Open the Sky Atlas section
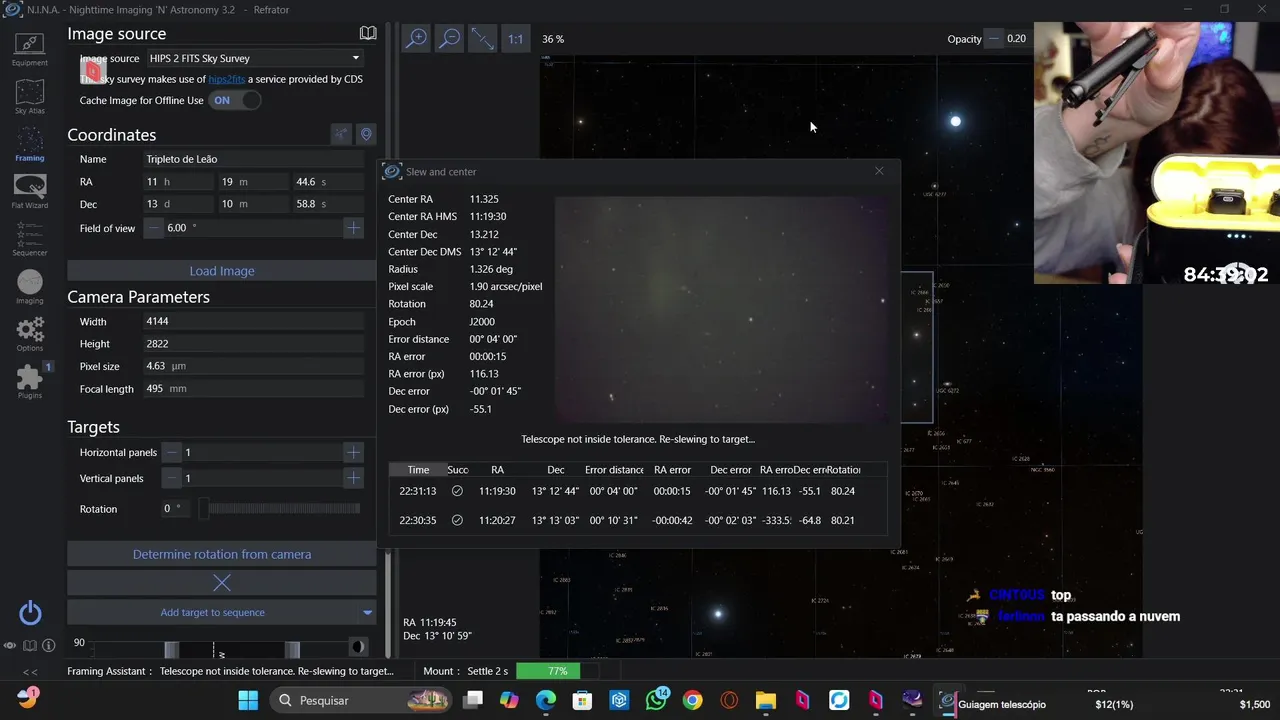 [x=29, y=97]
